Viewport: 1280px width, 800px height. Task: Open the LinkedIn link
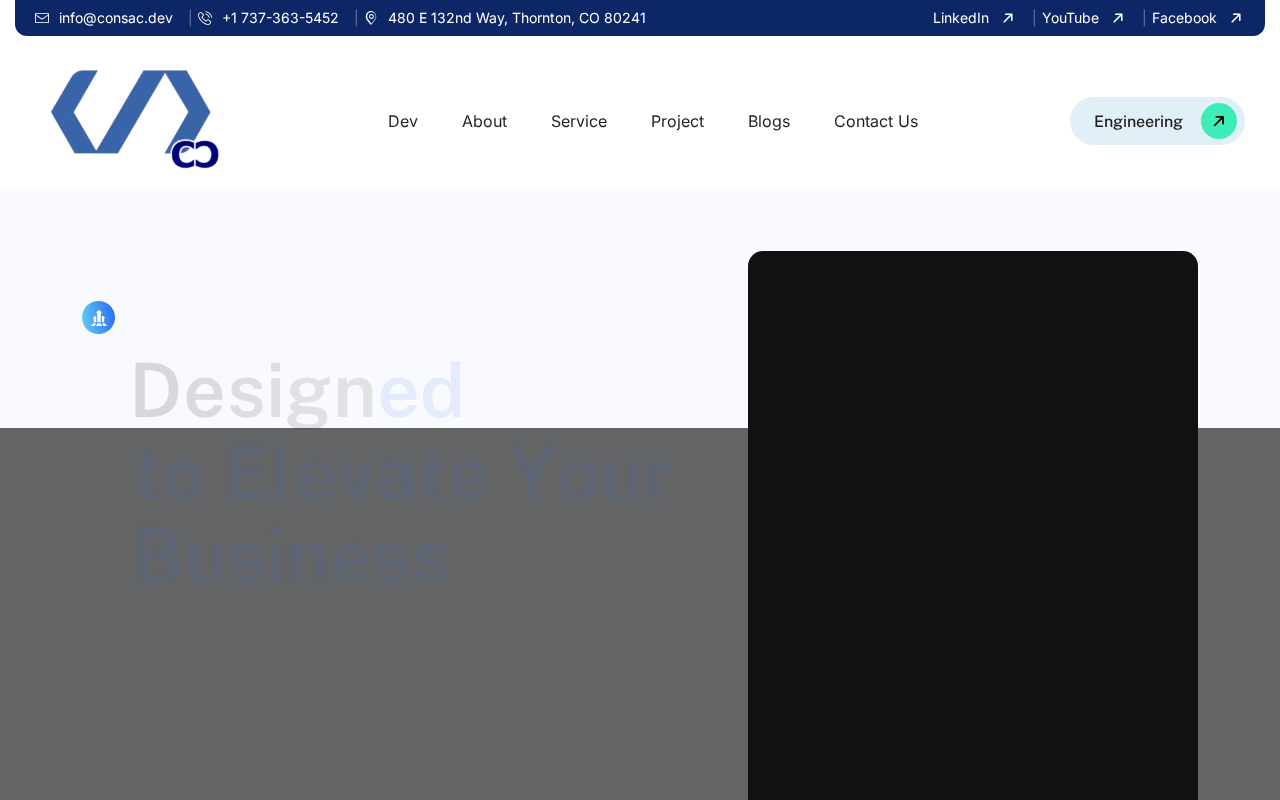(961, 18)
